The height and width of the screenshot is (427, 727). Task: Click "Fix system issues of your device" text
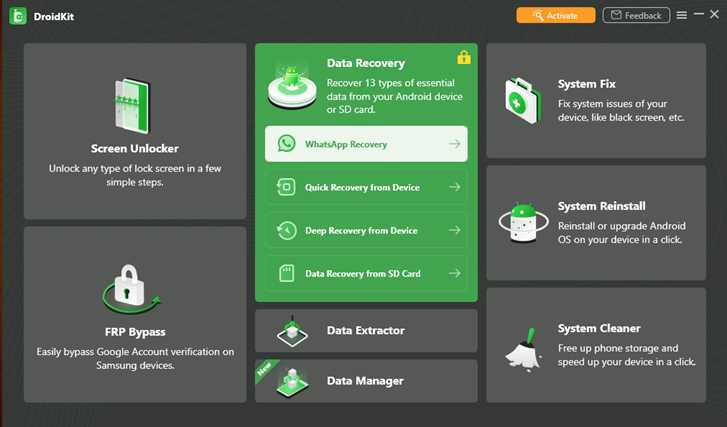621,110
